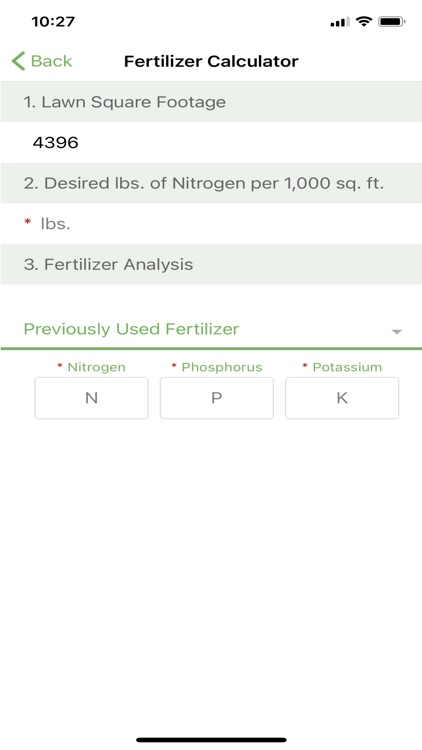The width and height of the screenshot is (422, 750).
Task: Select the Phosphorus P input box
Action: pyautogui.click(x=217, y=398)
